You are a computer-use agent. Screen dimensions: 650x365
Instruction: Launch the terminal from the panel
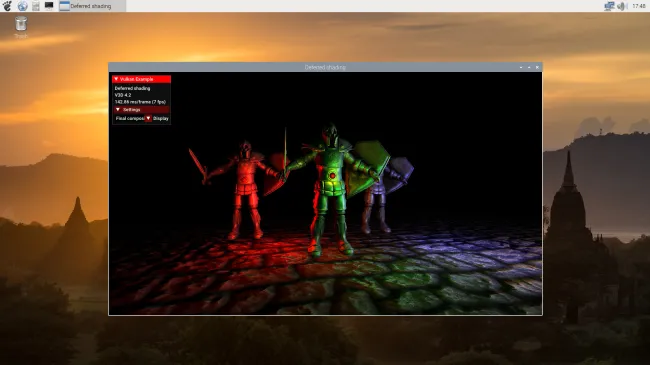coord(49,5)
